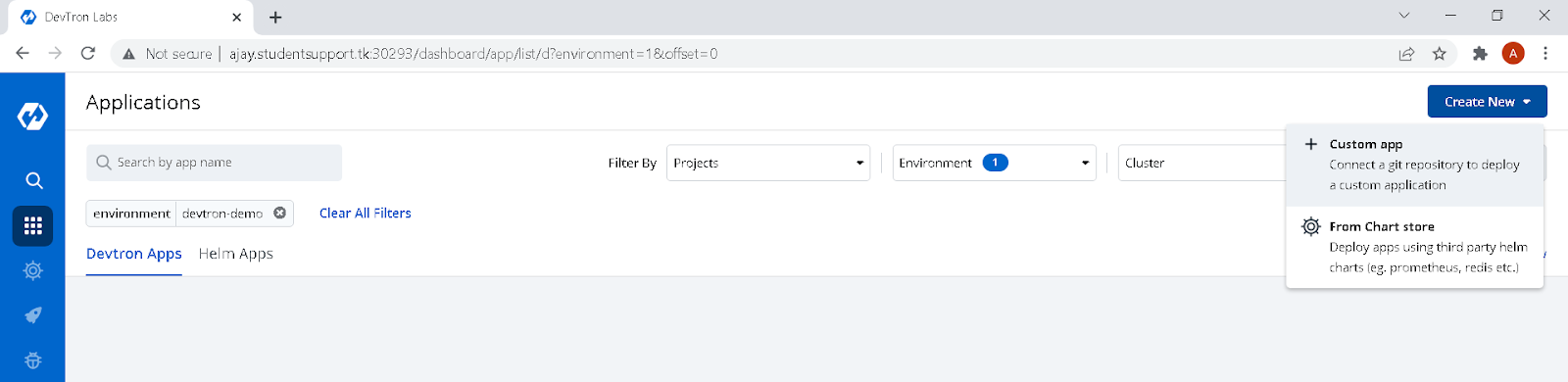Reload the page with browser refresh icon

(x=88, y=54)
